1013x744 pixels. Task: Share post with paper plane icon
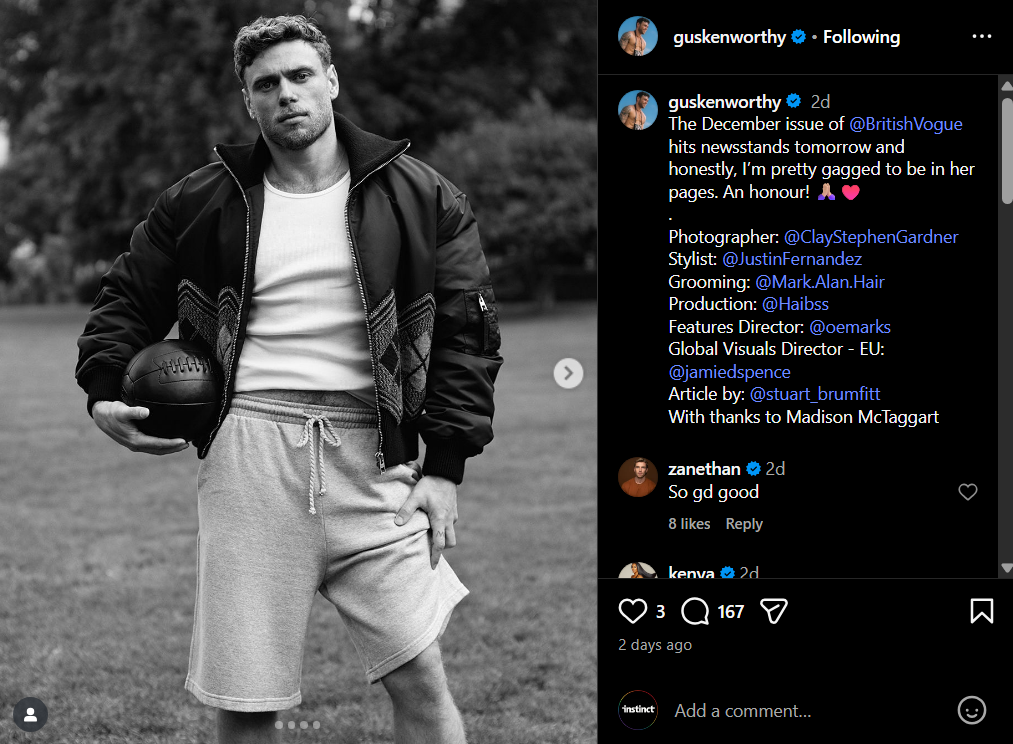click(x=774, y=611)
